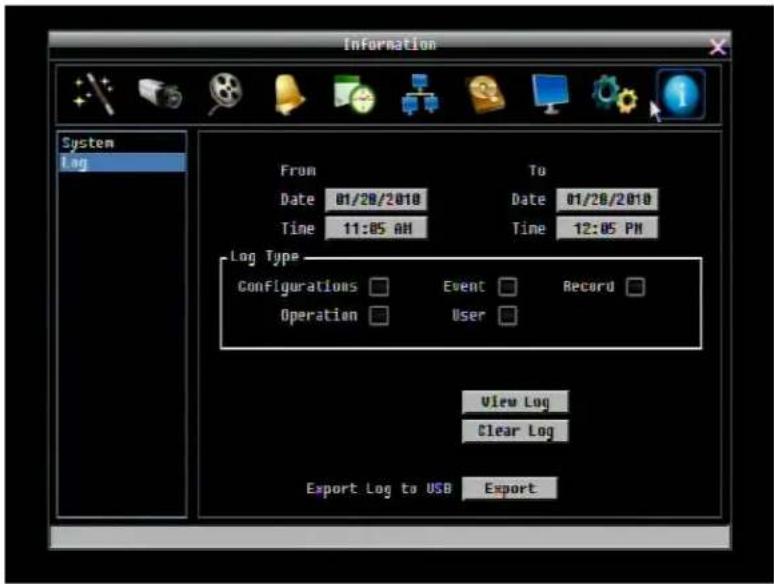
Task: Open the calendar clock schedule icon
Action: pos(354,94)
